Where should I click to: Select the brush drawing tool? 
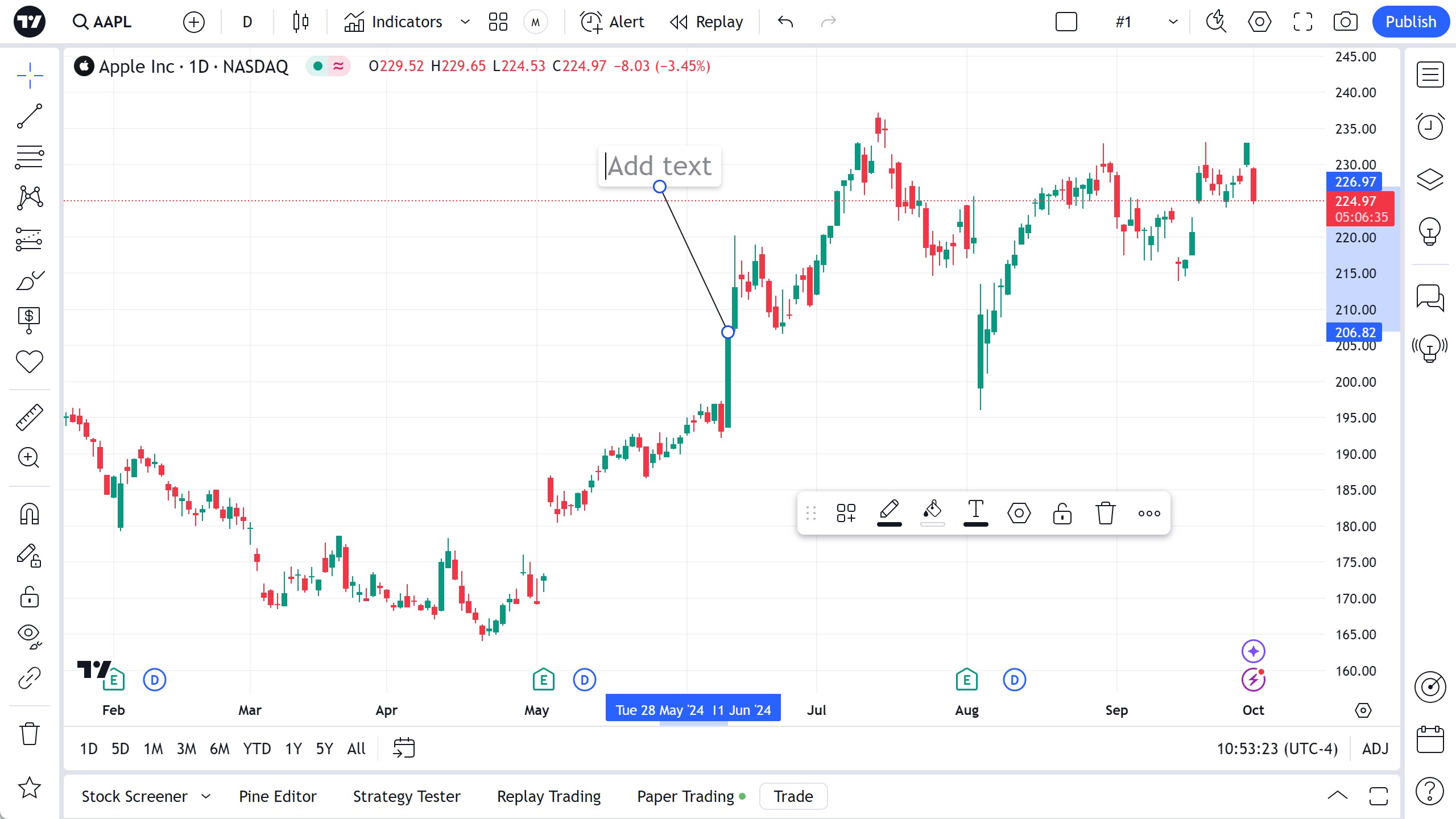coord(30,280)
